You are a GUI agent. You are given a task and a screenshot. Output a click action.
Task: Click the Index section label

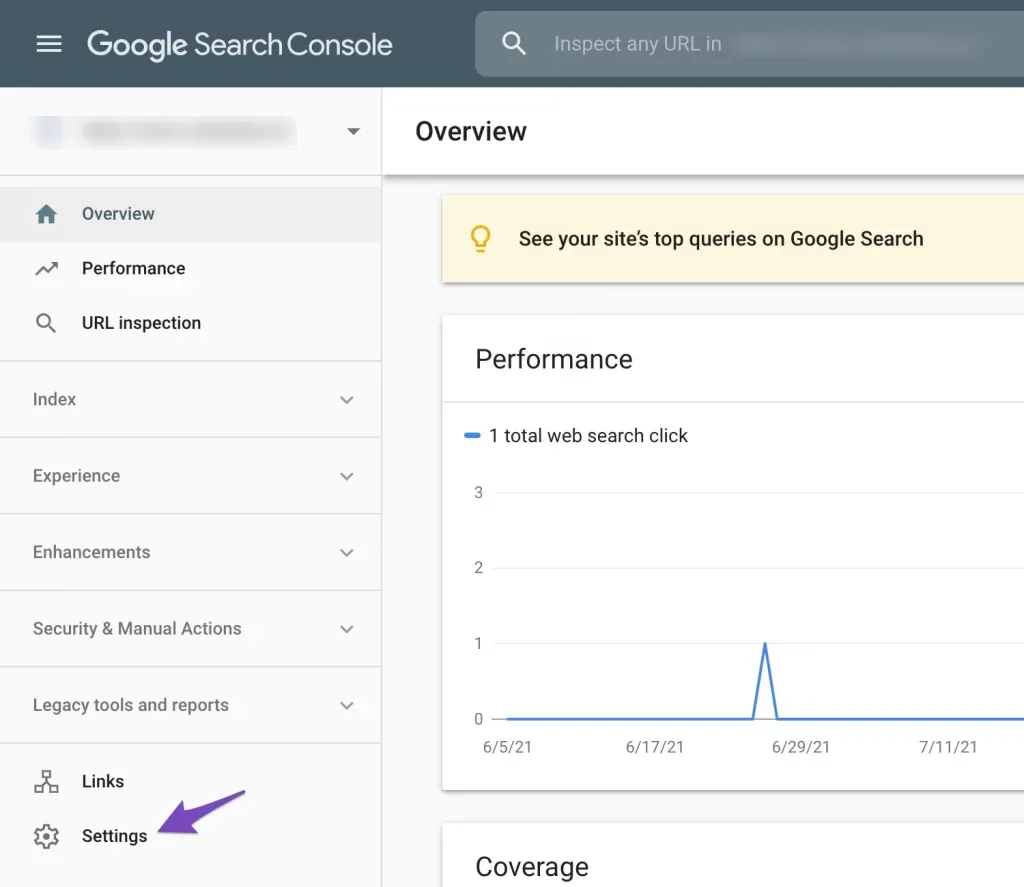54,399
